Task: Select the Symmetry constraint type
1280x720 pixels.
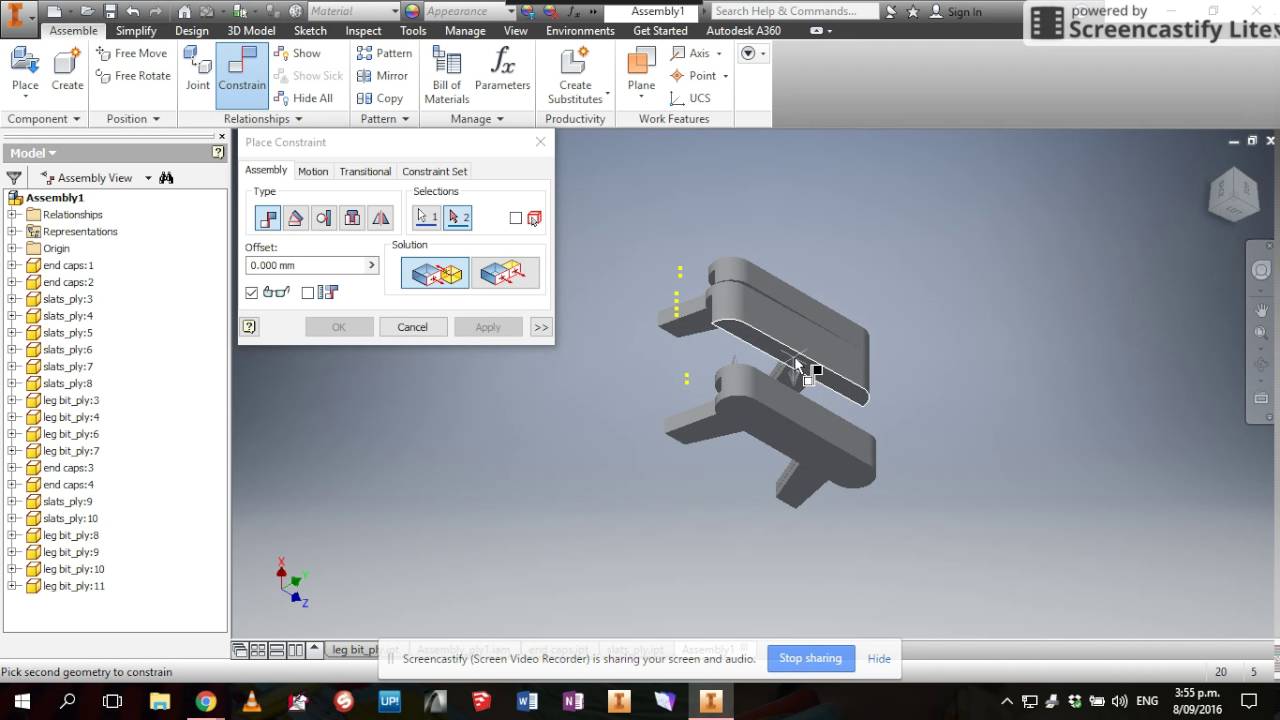Action: pyautogui.click(x=381, y=218)
